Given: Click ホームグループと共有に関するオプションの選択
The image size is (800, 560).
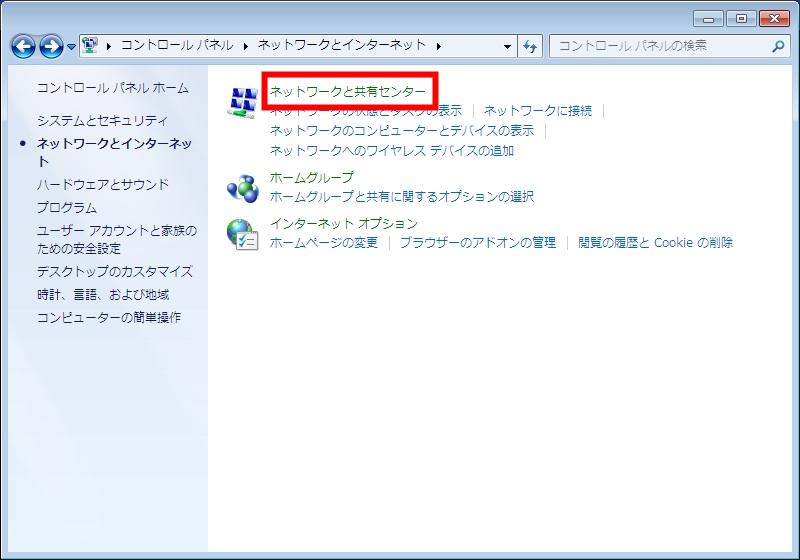Looking at the screenshot, I should (402, 196).
